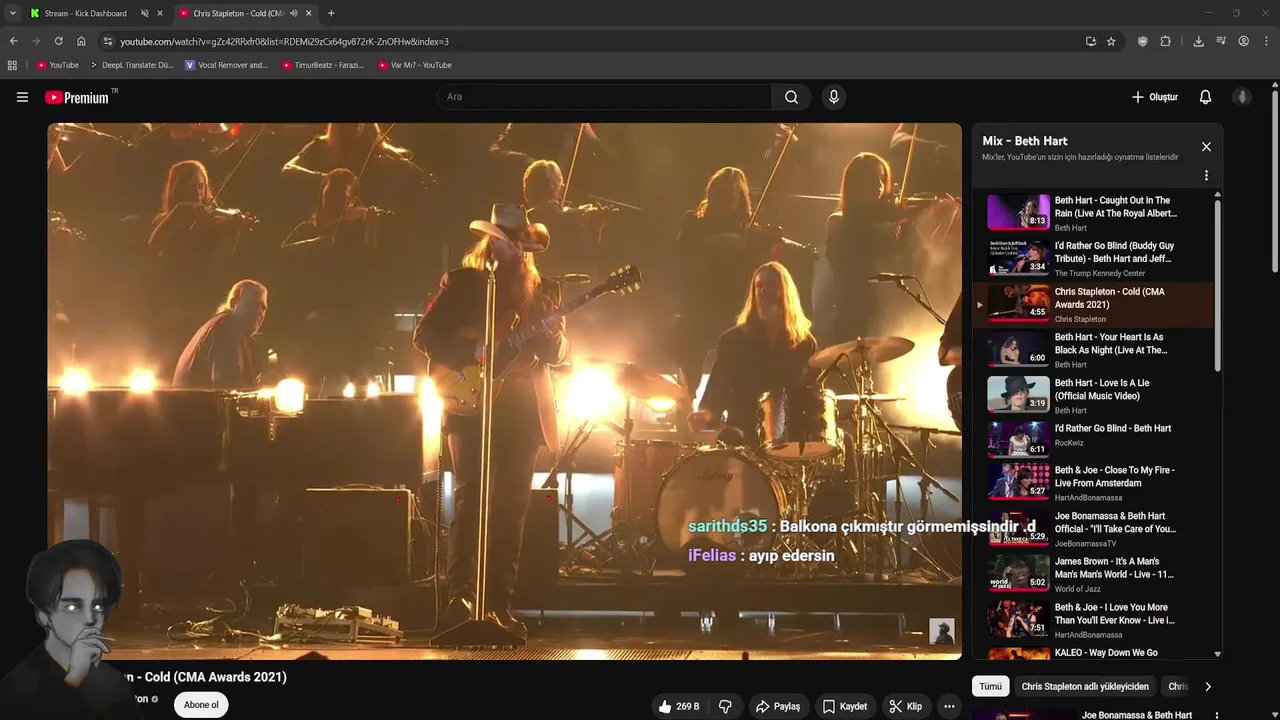Viewport: 1280px width, 720px height.
Task: Play Beth Hart - Caught Out In The Rain
Action: tap(1093, 213)
